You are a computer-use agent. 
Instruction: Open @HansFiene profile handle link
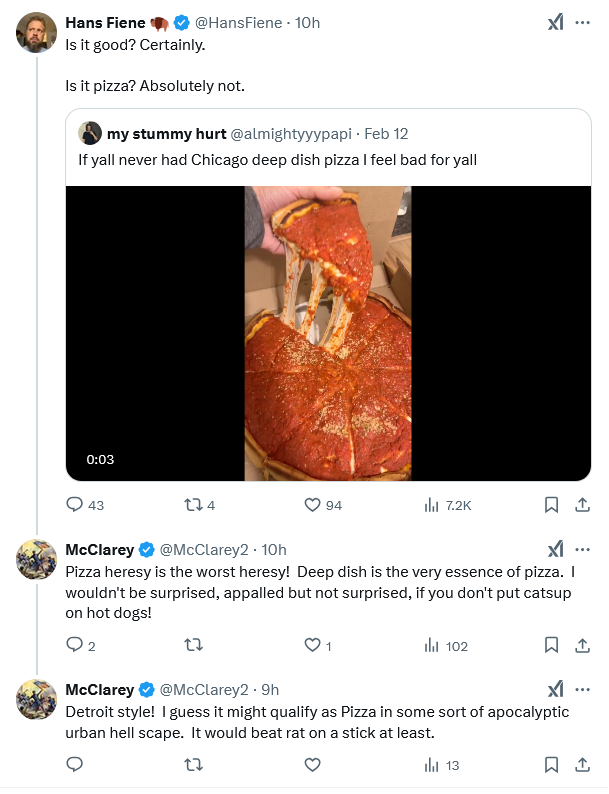tap(238, 23)
